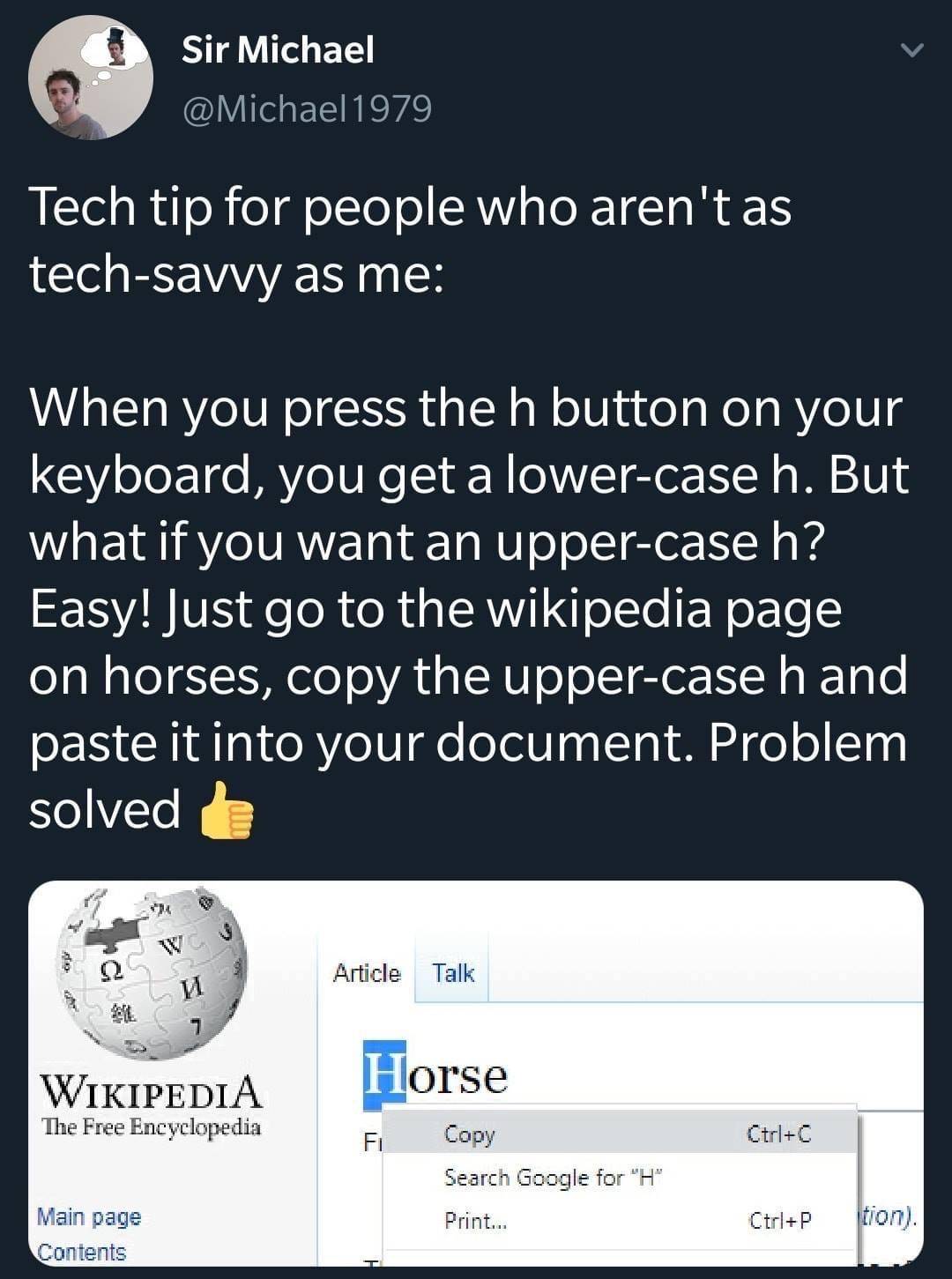Click the tweet text body
The width and height of the screenshot is (952, 1279).
469,508
